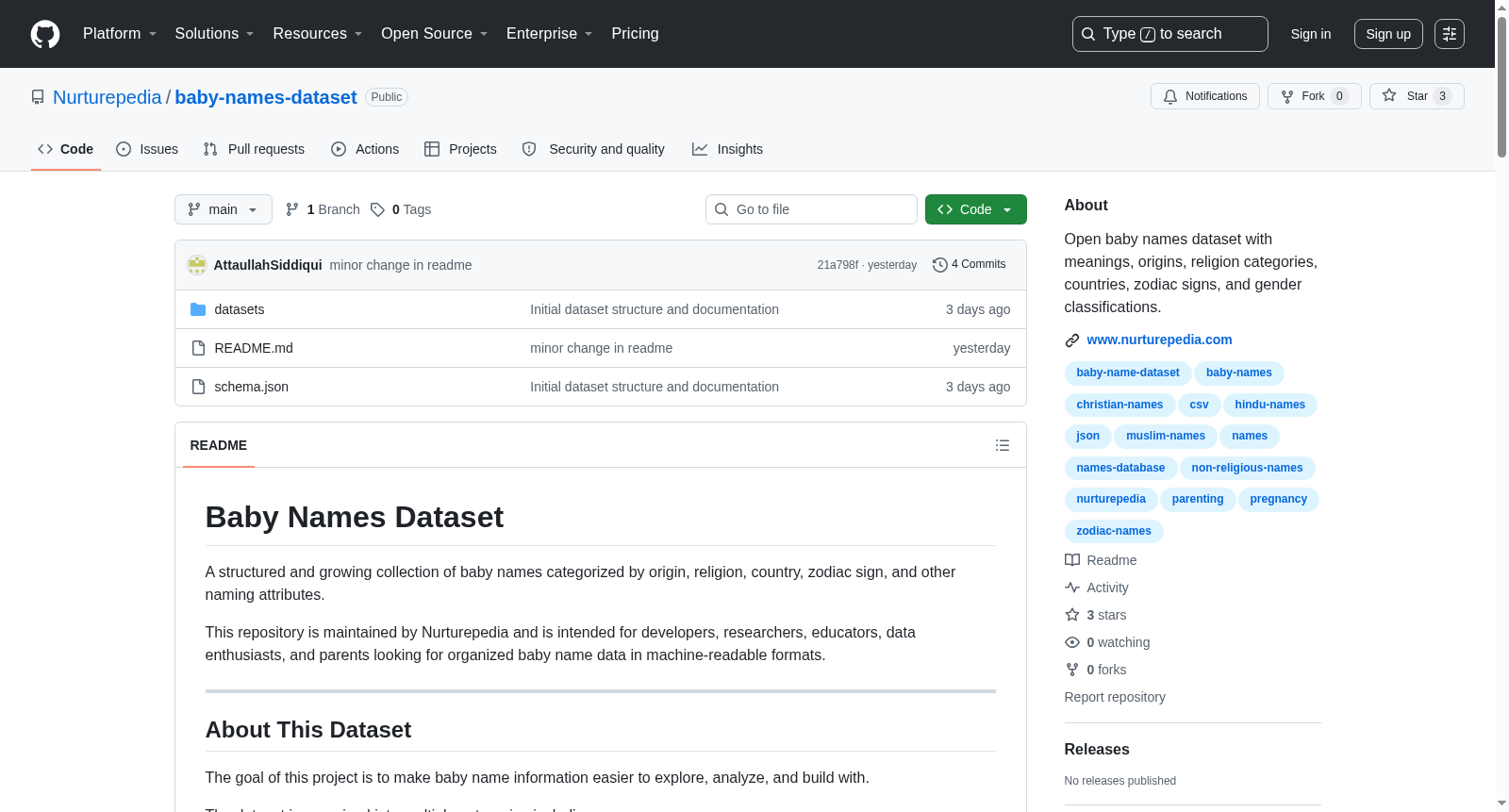Image resolution: width=1509 pixels, height=812 pixels.
Task: Open the Actions tab
Action: point(365,149)
